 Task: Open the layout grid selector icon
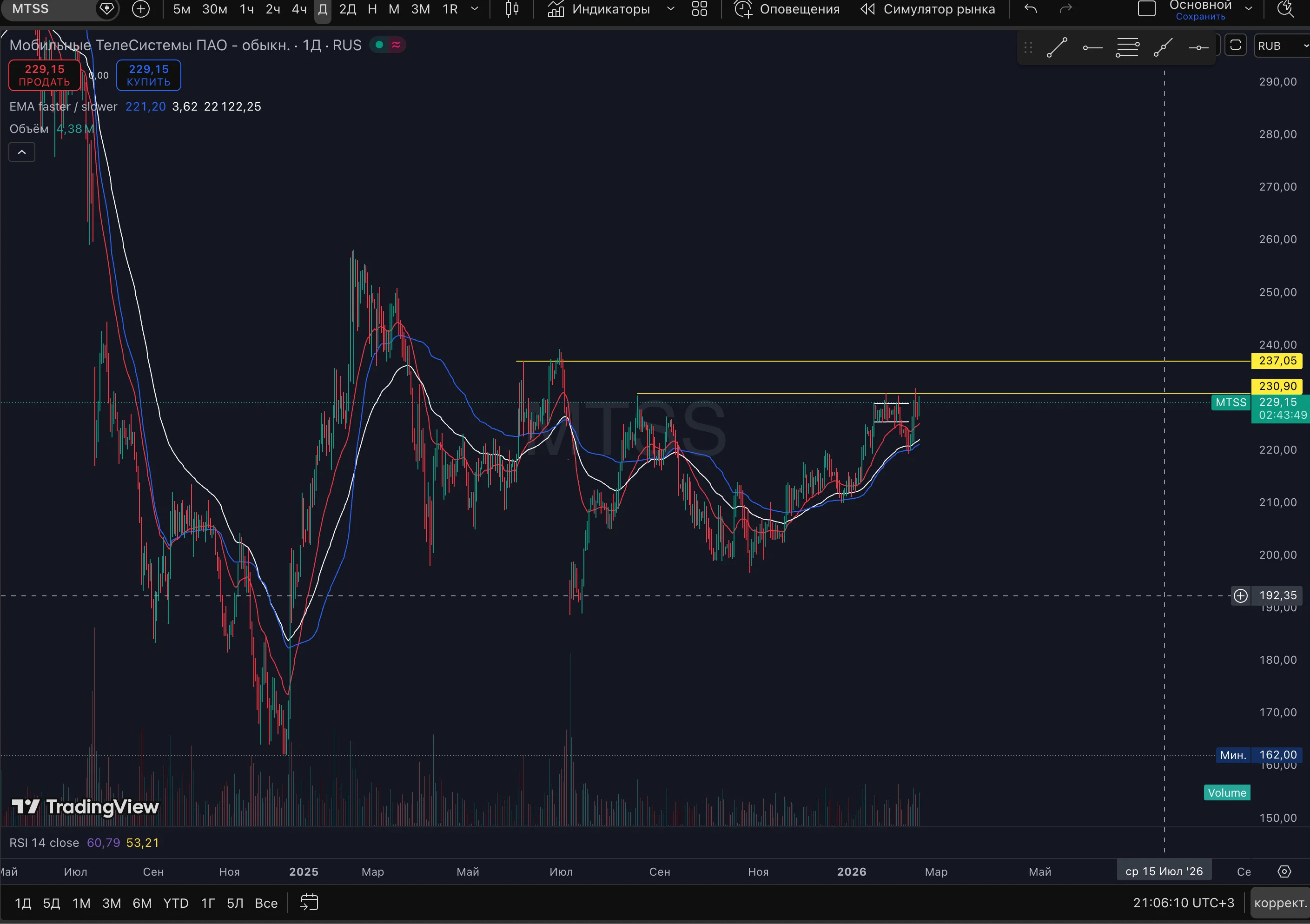(x=700, y=9)
